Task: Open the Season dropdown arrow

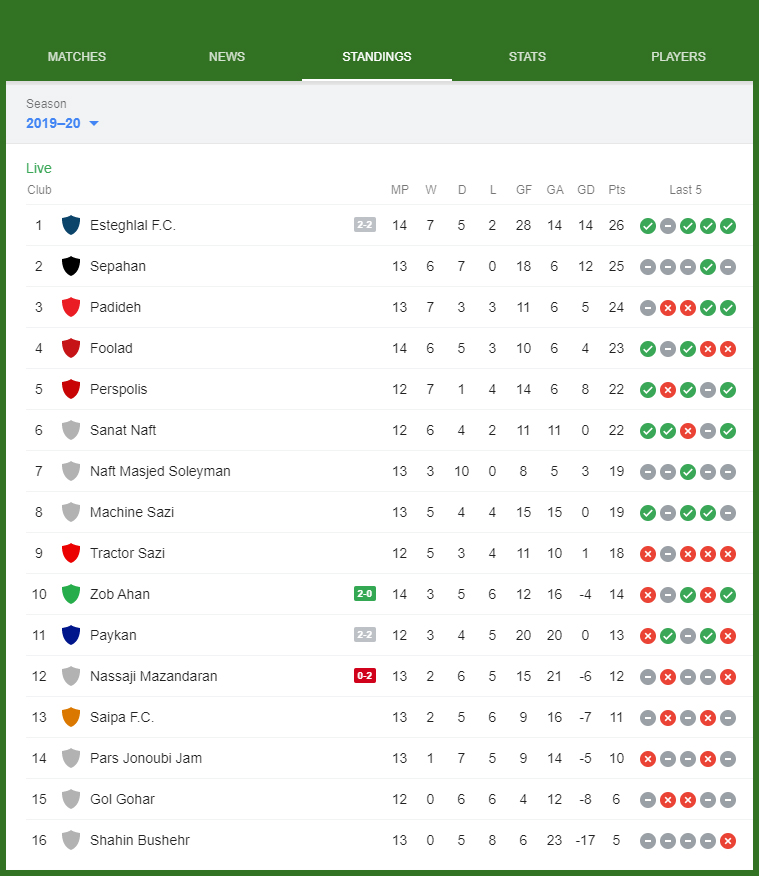Action: pos(94,123)
